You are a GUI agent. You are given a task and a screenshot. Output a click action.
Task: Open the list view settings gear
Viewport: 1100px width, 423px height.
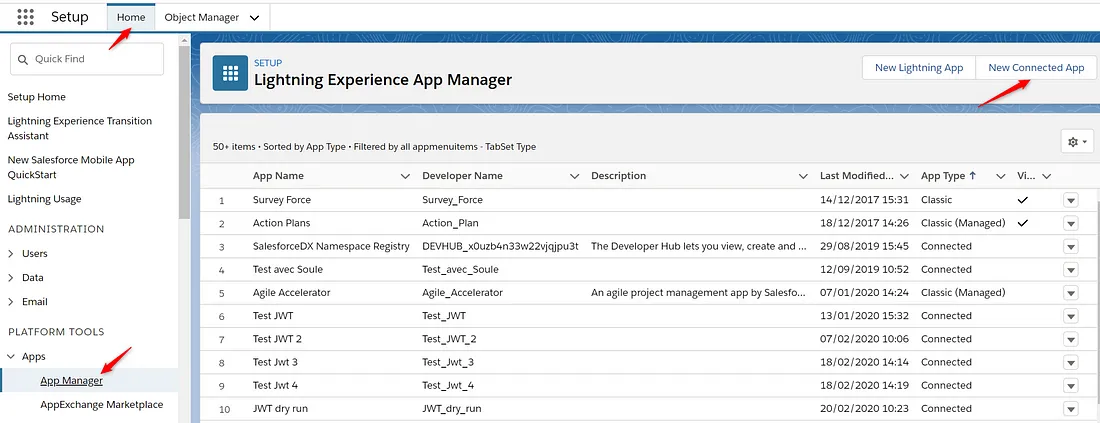1077,142
